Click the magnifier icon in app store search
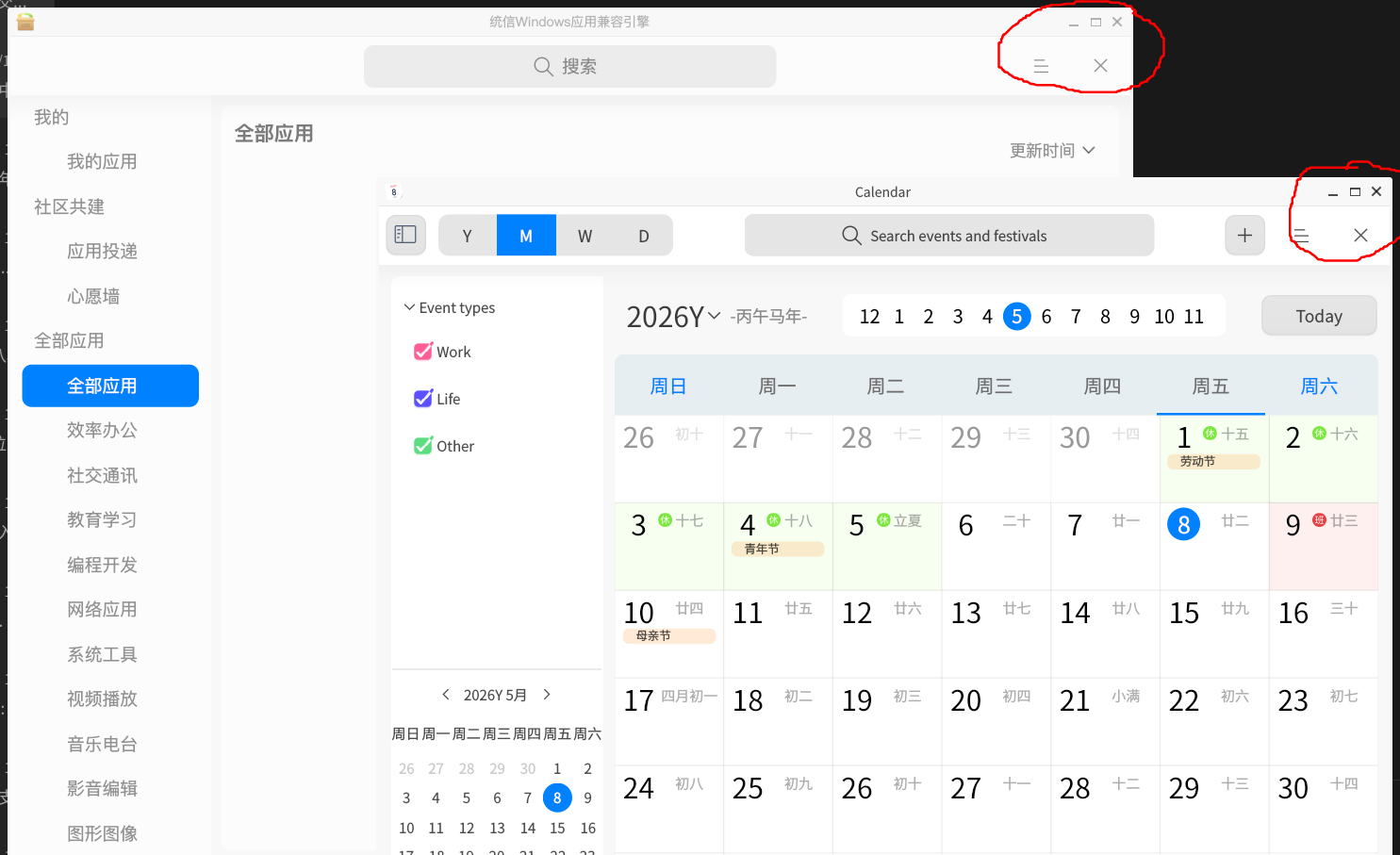1400x855 pixels. click(x=543, y=67)
